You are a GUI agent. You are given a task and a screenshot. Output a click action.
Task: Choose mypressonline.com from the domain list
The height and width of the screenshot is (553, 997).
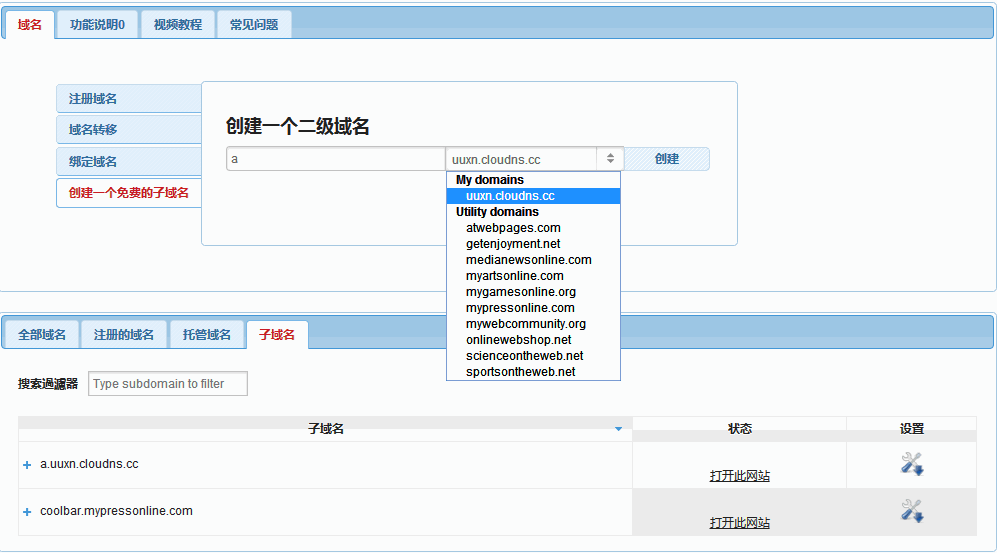click(x=520, y=308)
